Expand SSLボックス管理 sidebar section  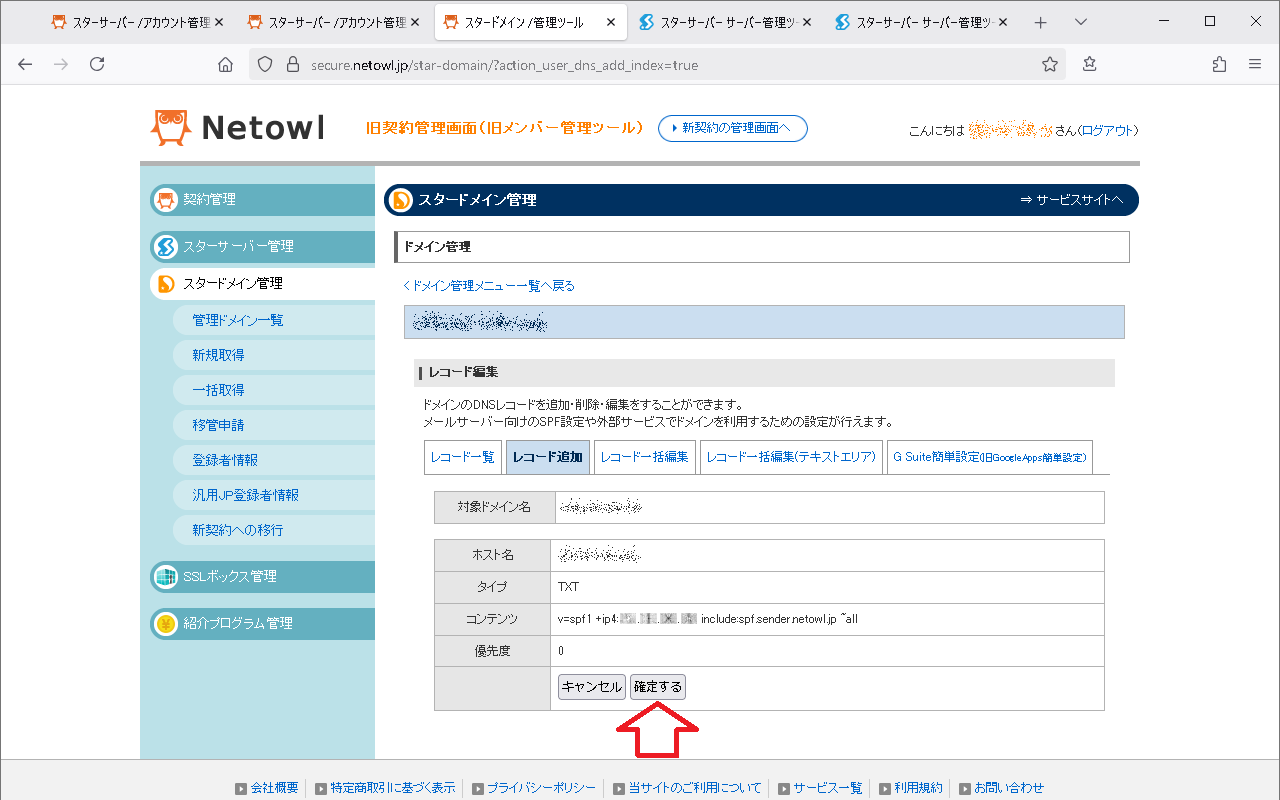tap(262, 576)
